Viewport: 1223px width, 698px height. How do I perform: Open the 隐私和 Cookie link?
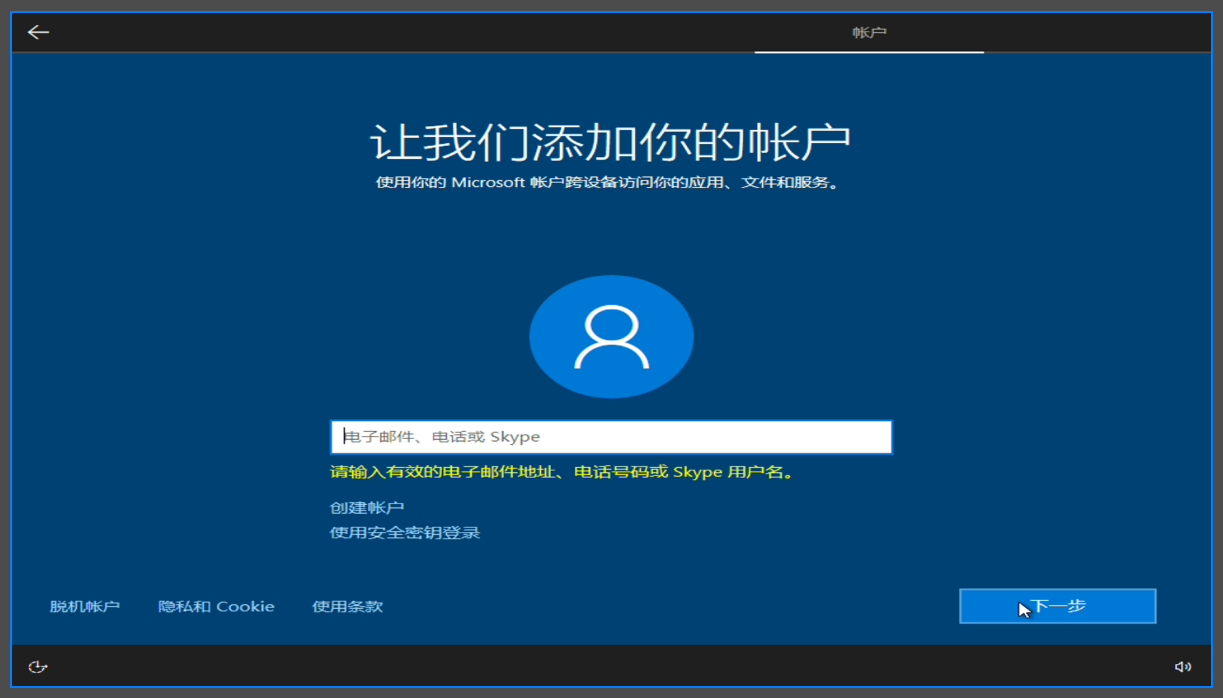[216, 606]
